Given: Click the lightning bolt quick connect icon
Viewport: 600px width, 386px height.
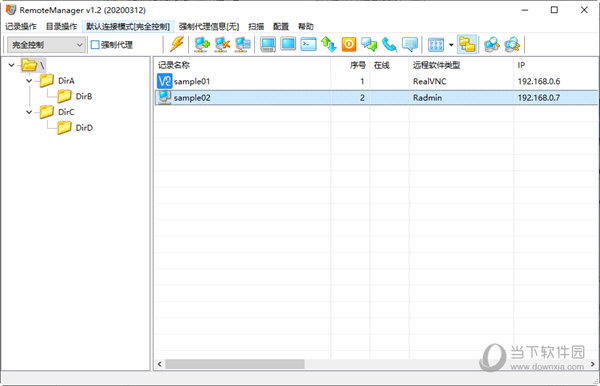Looking at the screenshot, I should pyautogui.click(x=177, y=45).
